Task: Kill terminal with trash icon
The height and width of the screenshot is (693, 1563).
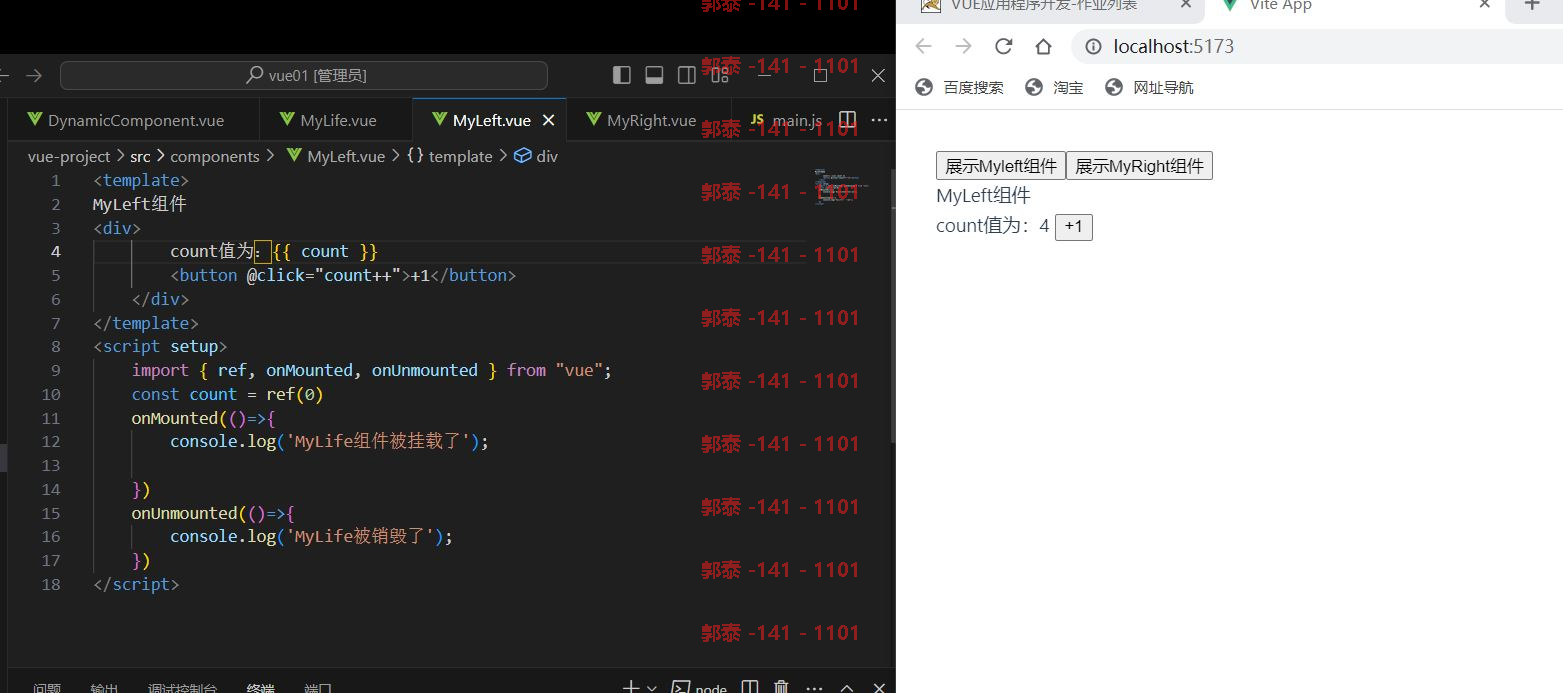Action: (781, 688)
